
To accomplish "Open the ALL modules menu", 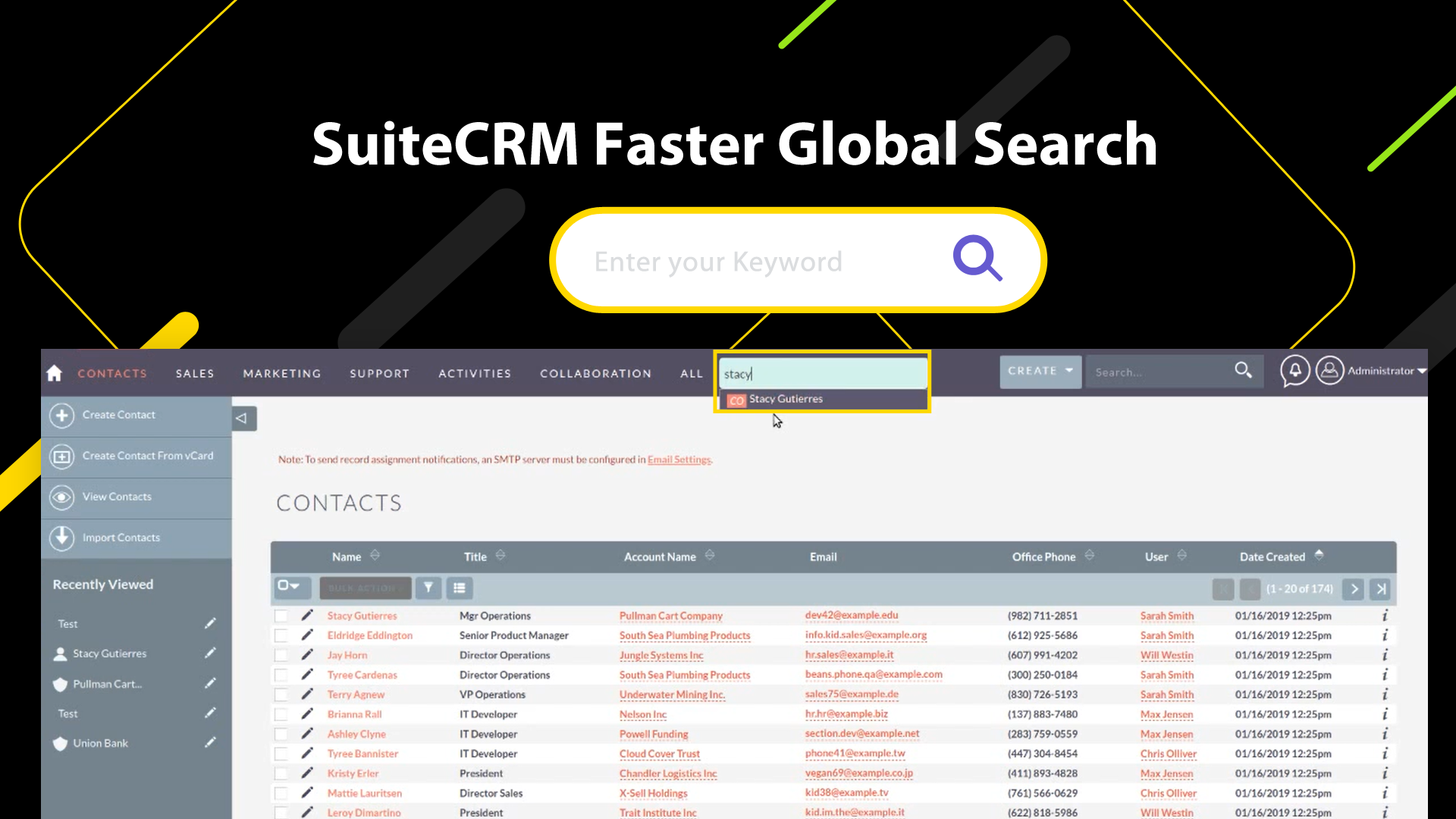I will (x=692, y=373).
